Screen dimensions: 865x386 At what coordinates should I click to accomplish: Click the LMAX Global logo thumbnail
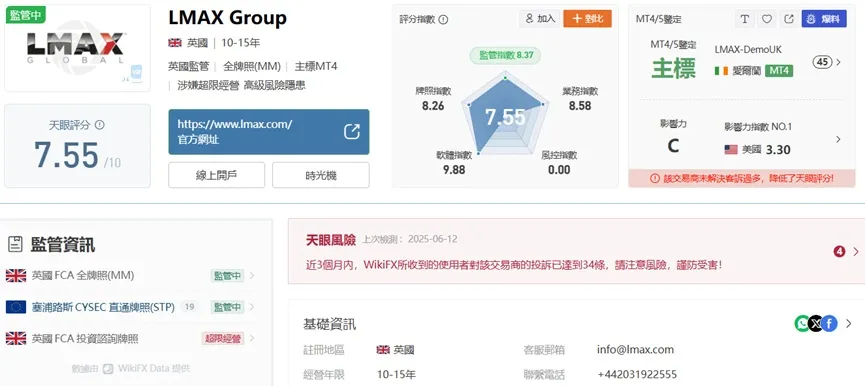click(x=77, y=48)
